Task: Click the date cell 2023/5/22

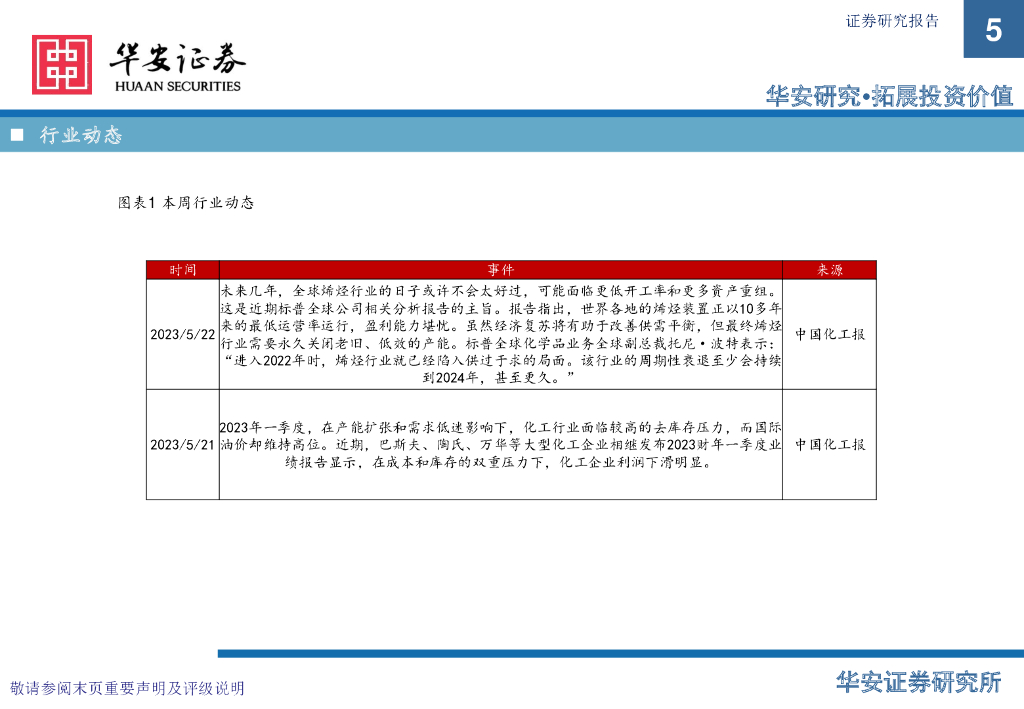Action: coord(183,334)
